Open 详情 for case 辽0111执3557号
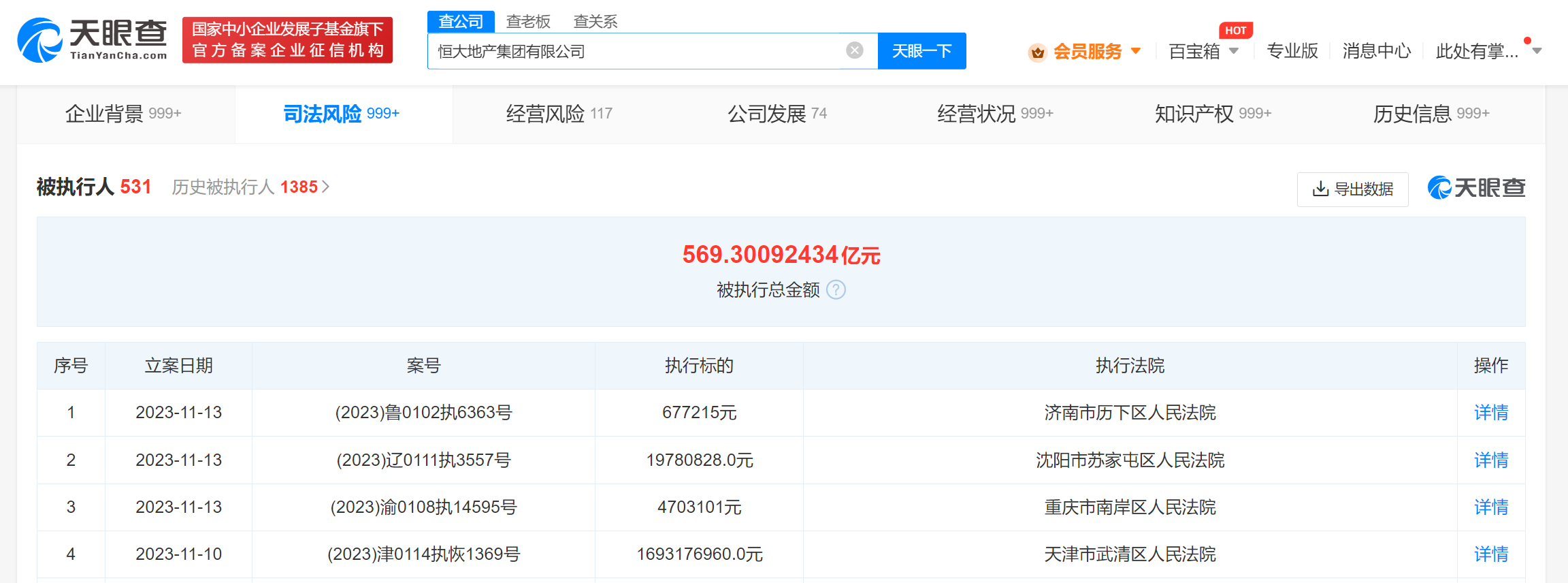The height and width of the screenshot is (583, 1568). (1490, 460)
